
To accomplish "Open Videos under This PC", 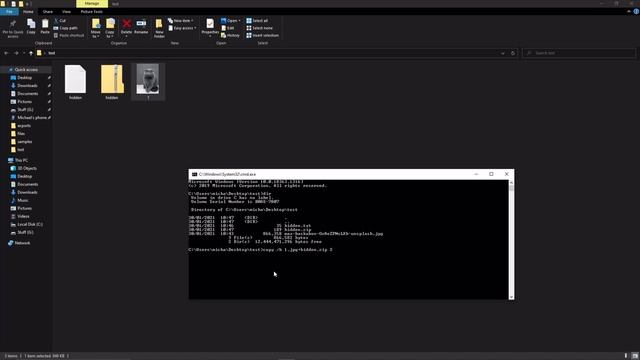I will 23,216.
